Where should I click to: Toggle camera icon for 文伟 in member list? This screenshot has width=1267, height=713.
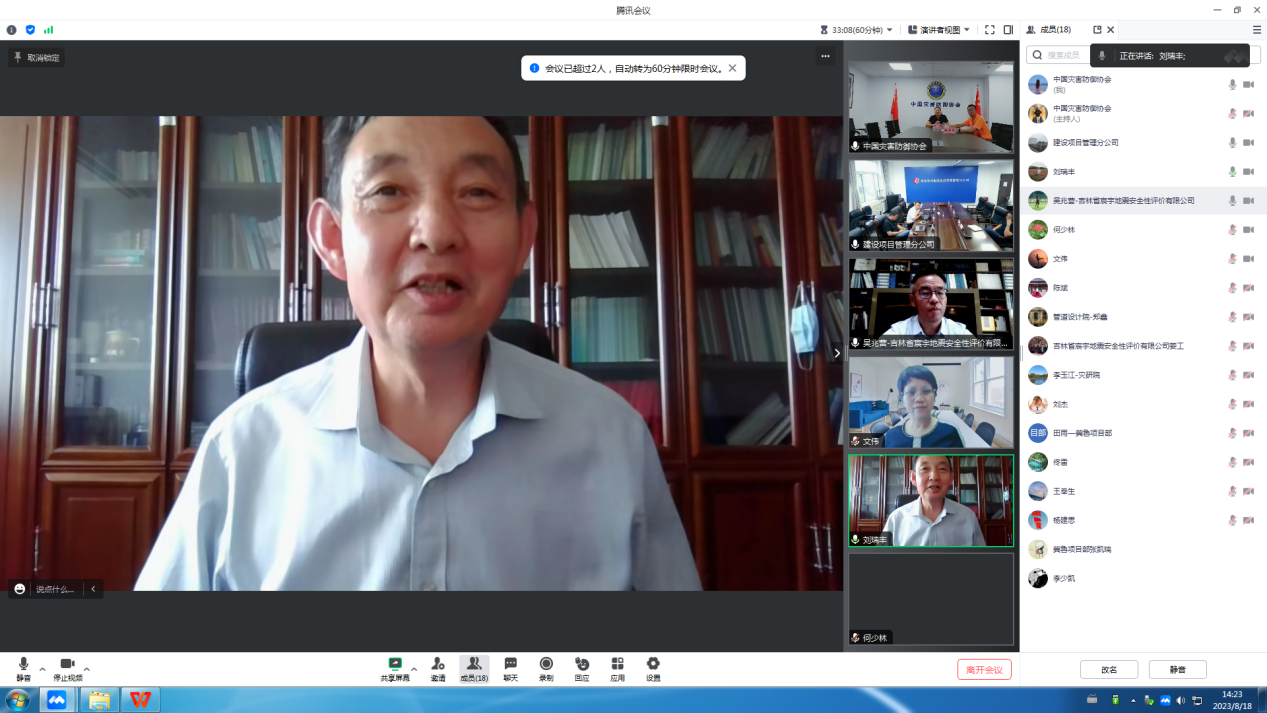1248,259
